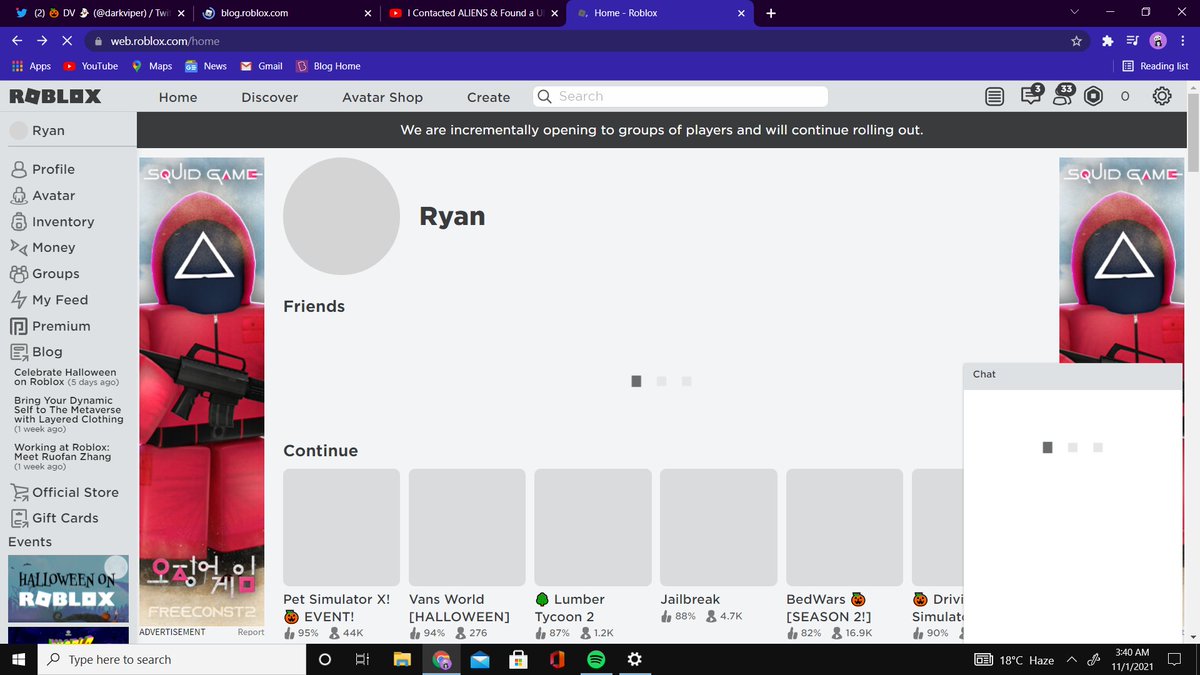
Task: Open friend requests icon with badge 33
Action: [x=1063, y=96]
